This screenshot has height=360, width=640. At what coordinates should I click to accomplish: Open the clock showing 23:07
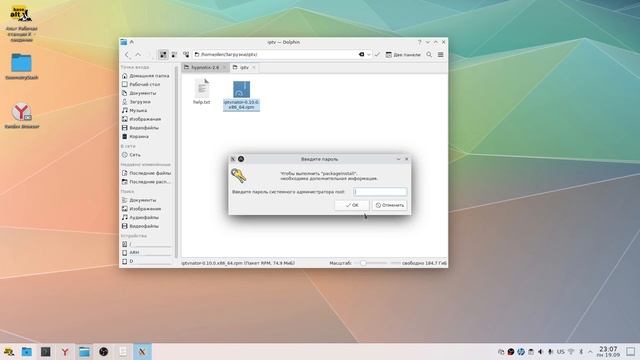point(608,352)
